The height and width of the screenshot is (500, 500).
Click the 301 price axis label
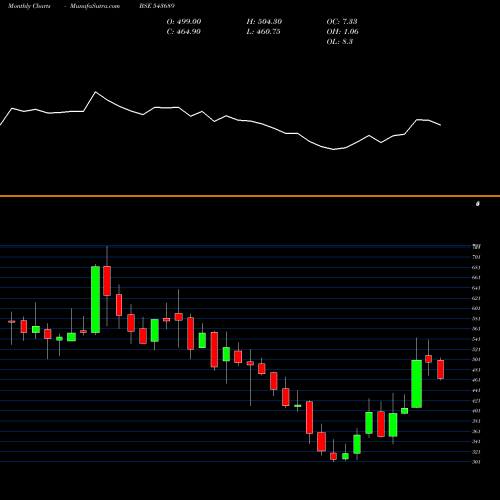[x=476, y=462]
